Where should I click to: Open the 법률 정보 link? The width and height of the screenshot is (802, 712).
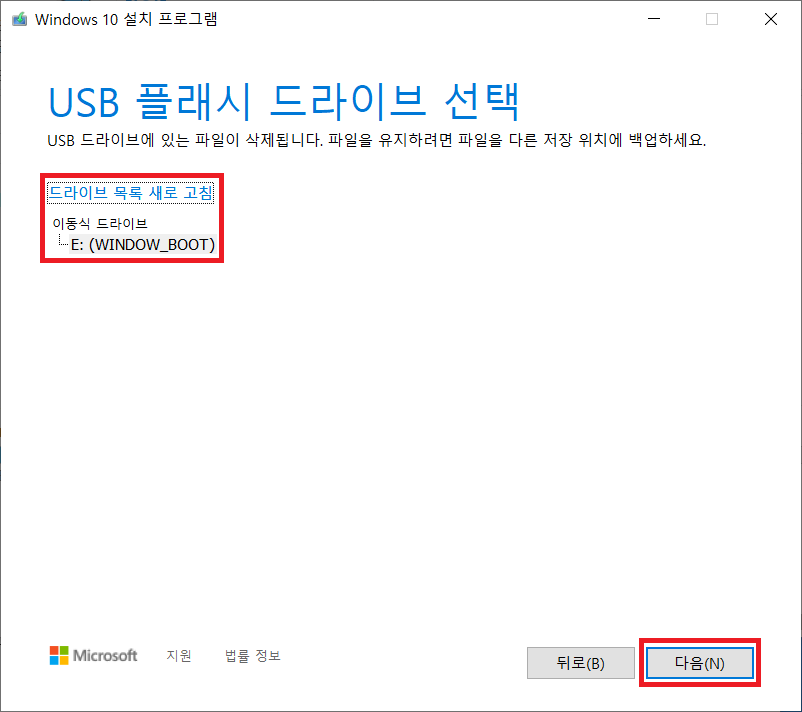tap(253, 655)
